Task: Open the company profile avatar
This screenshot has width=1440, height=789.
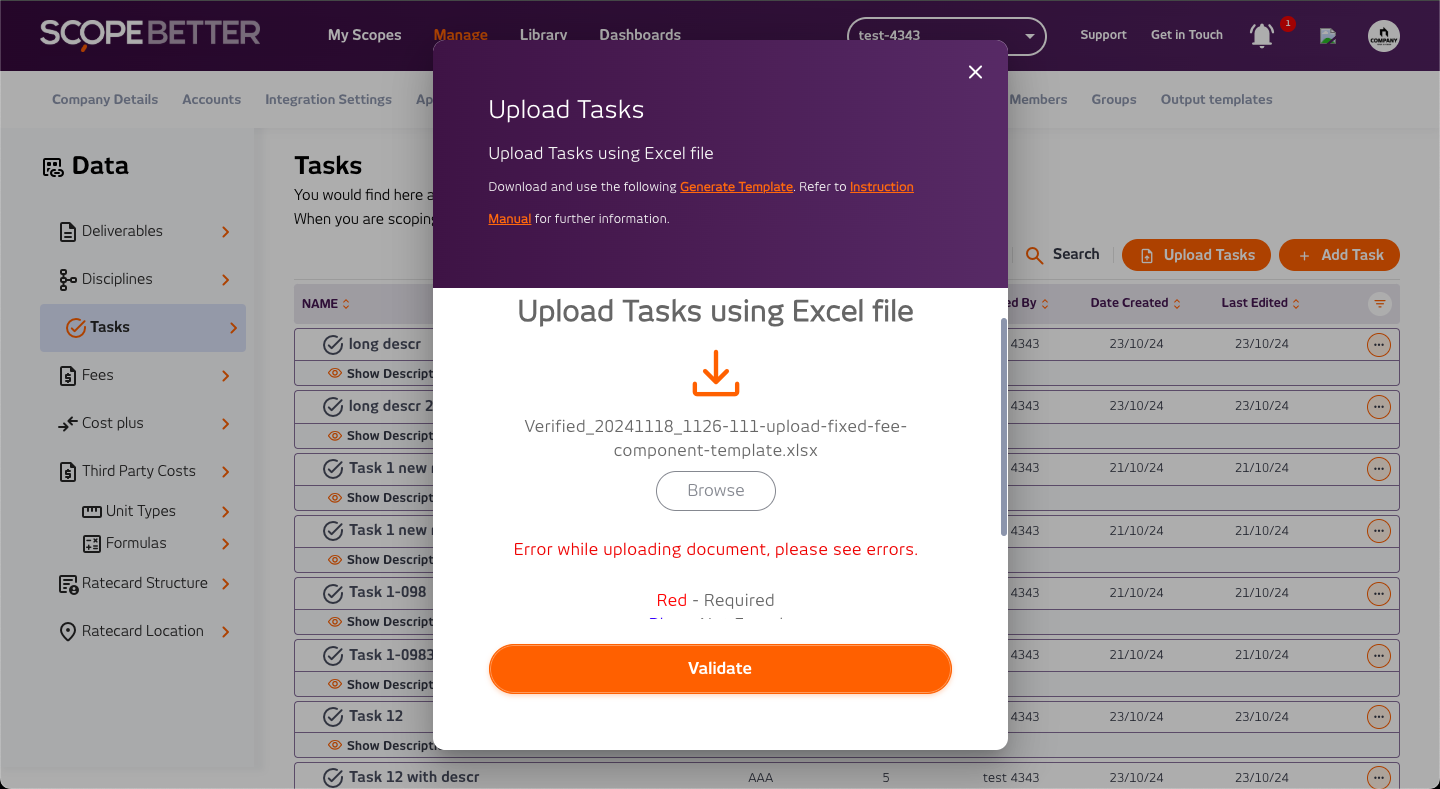Action: (1383, 36)
